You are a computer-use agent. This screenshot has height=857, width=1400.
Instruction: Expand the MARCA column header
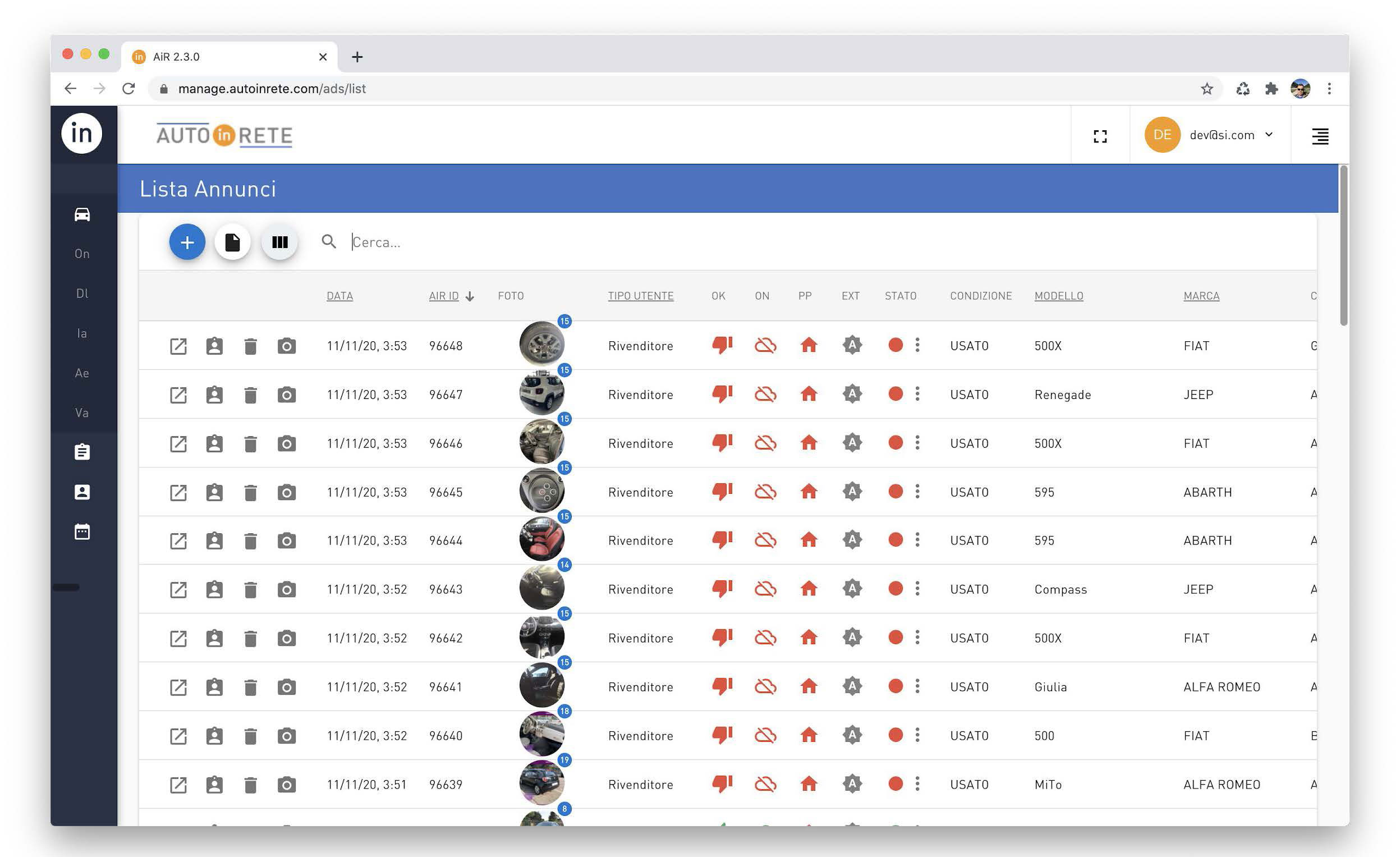(1201, 295)
